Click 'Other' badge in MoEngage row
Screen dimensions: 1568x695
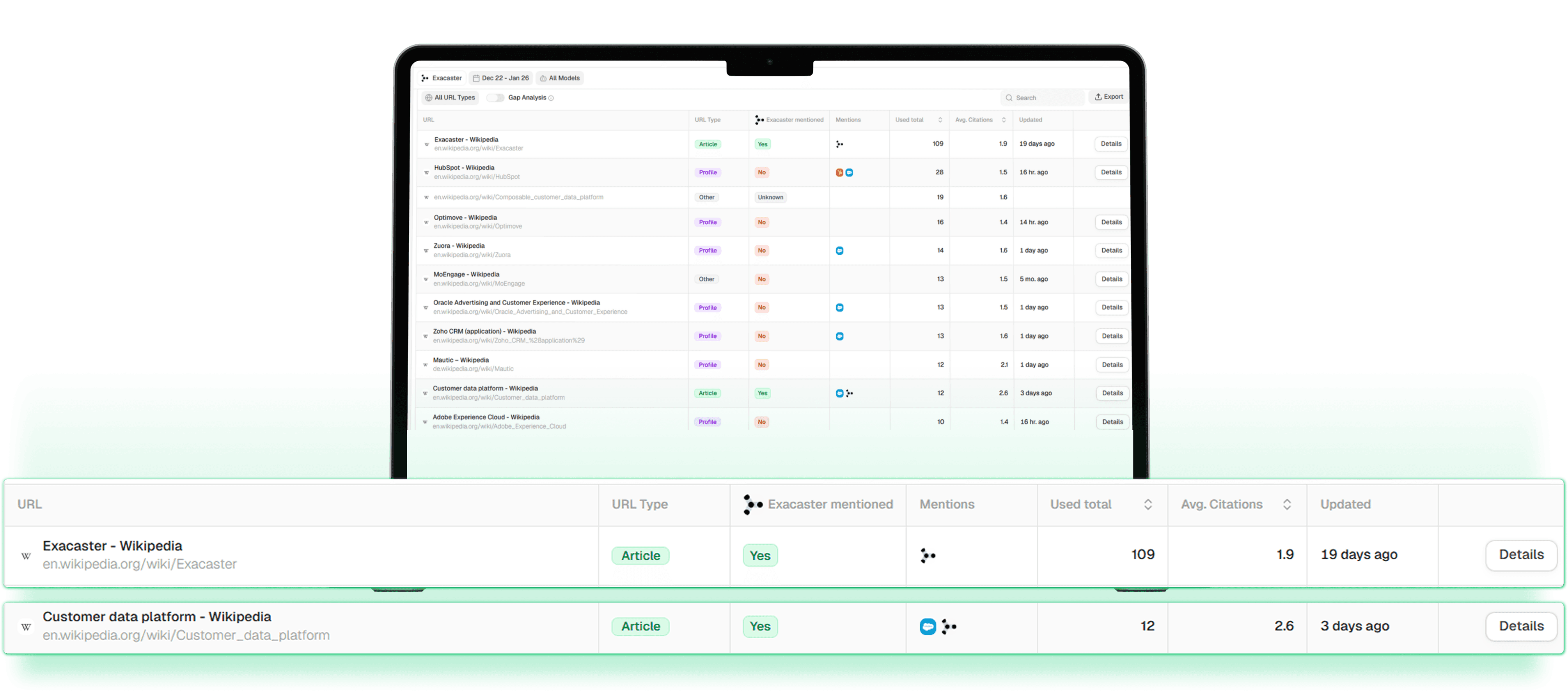(707, 280)
